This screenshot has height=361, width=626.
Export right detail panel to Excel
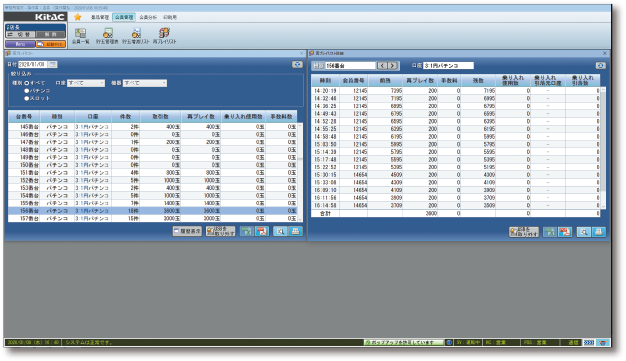550,232
